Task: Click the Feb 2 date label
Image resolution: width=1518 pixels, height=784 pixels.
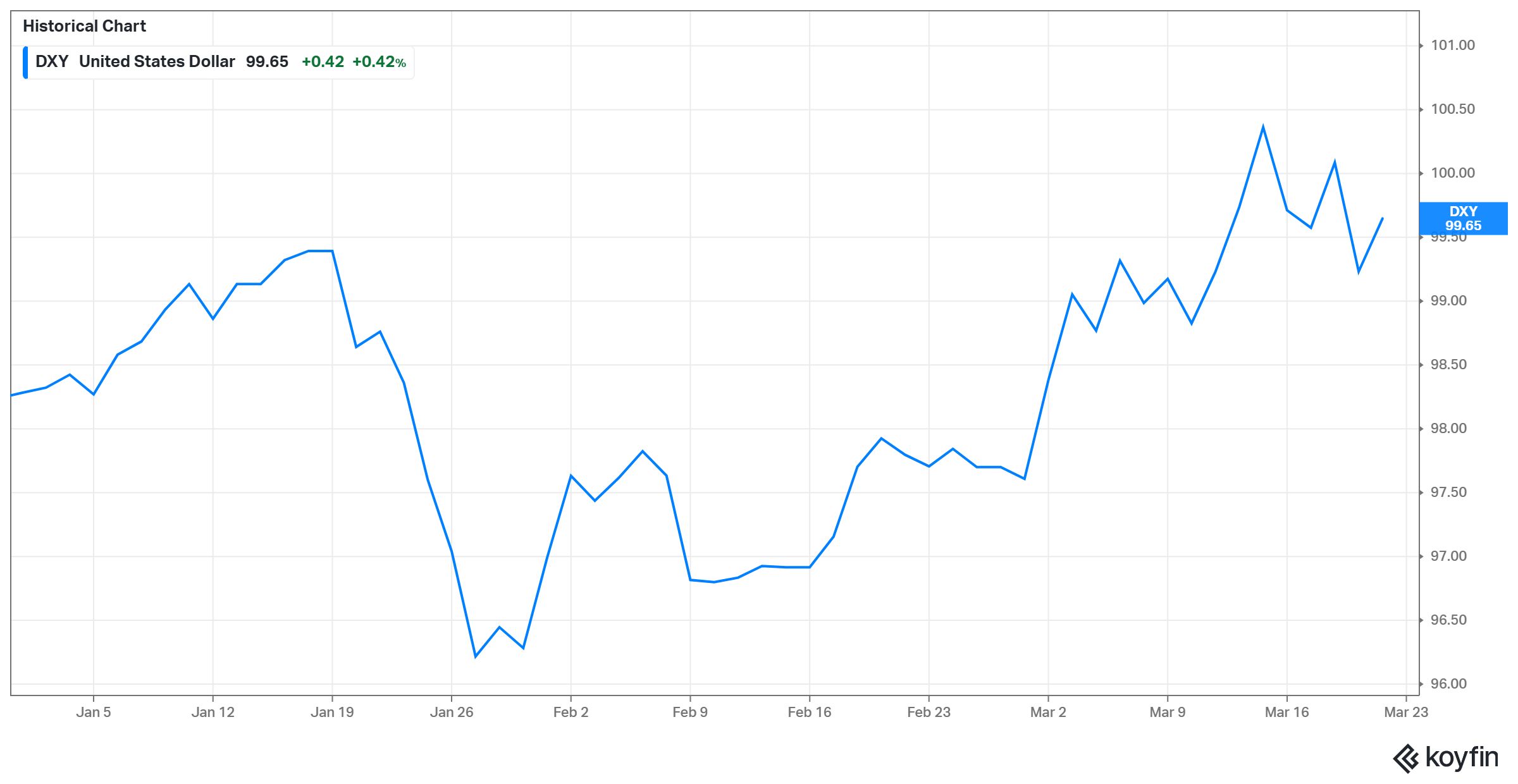Action: (571, 713)
